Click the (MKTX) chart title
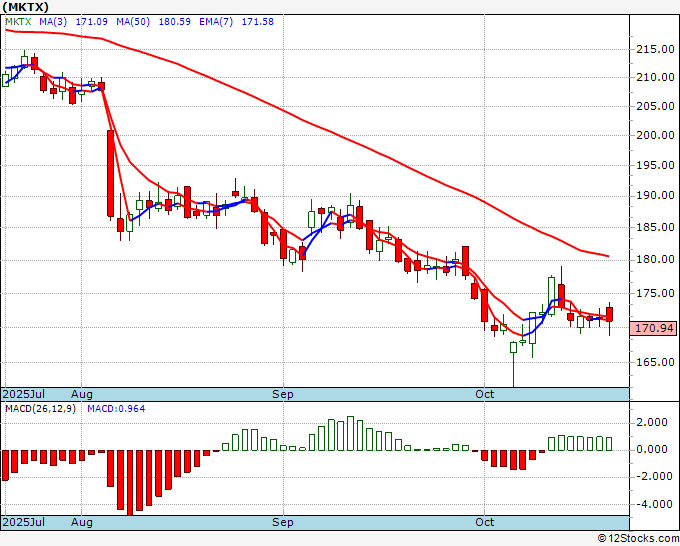 coord(25,7)
